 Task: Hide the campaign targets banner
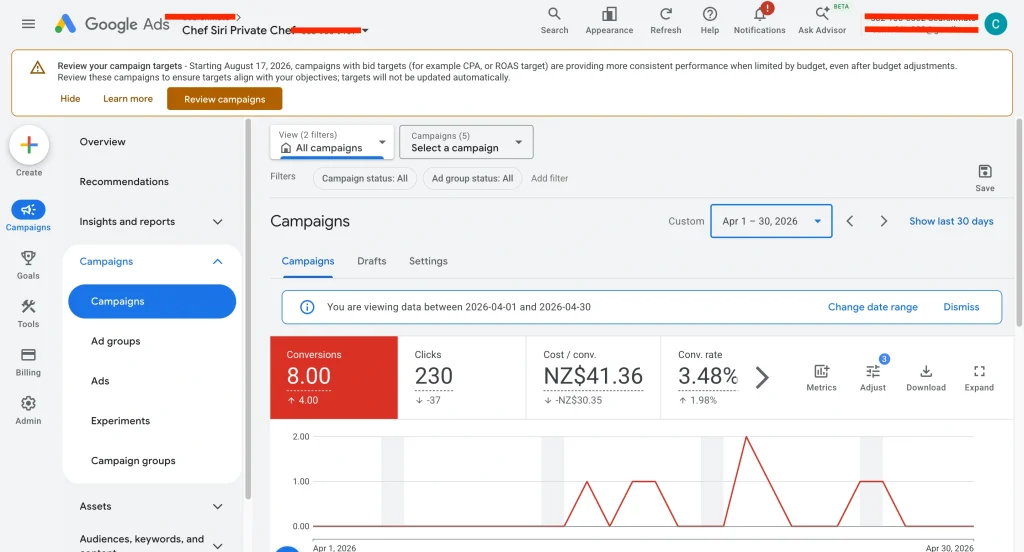70,99
